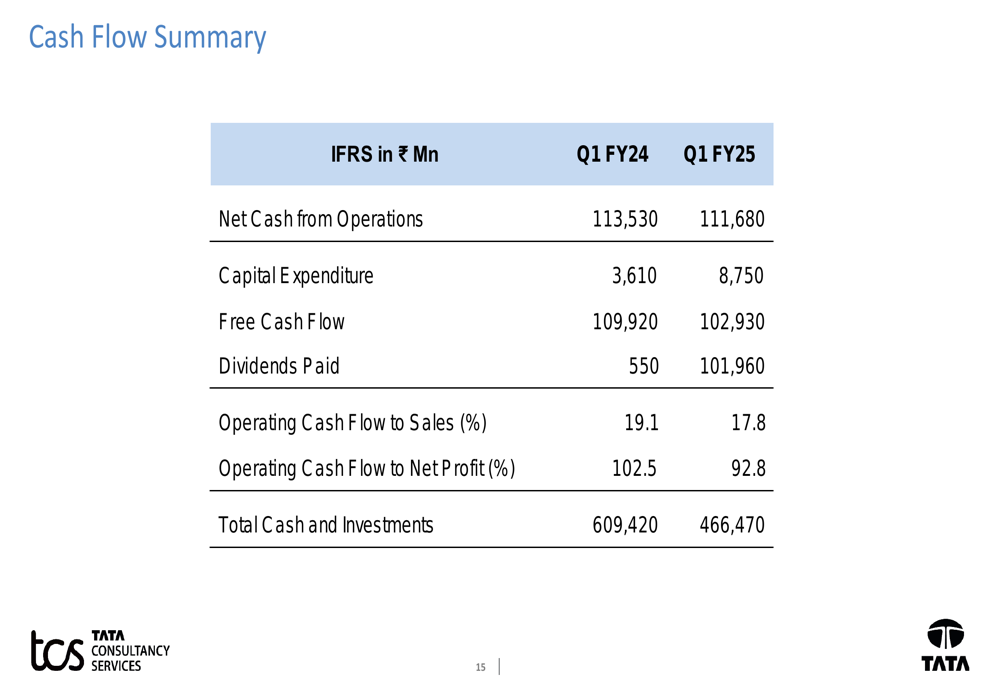Viewport: 1000px width, 685px height.
Task: Select the Cash Flow Summary title
Action: 147,37
